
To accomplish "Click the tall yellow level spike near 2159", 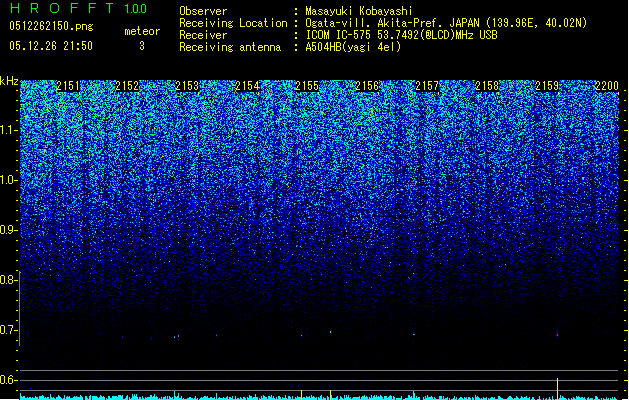I will point(558,388).
